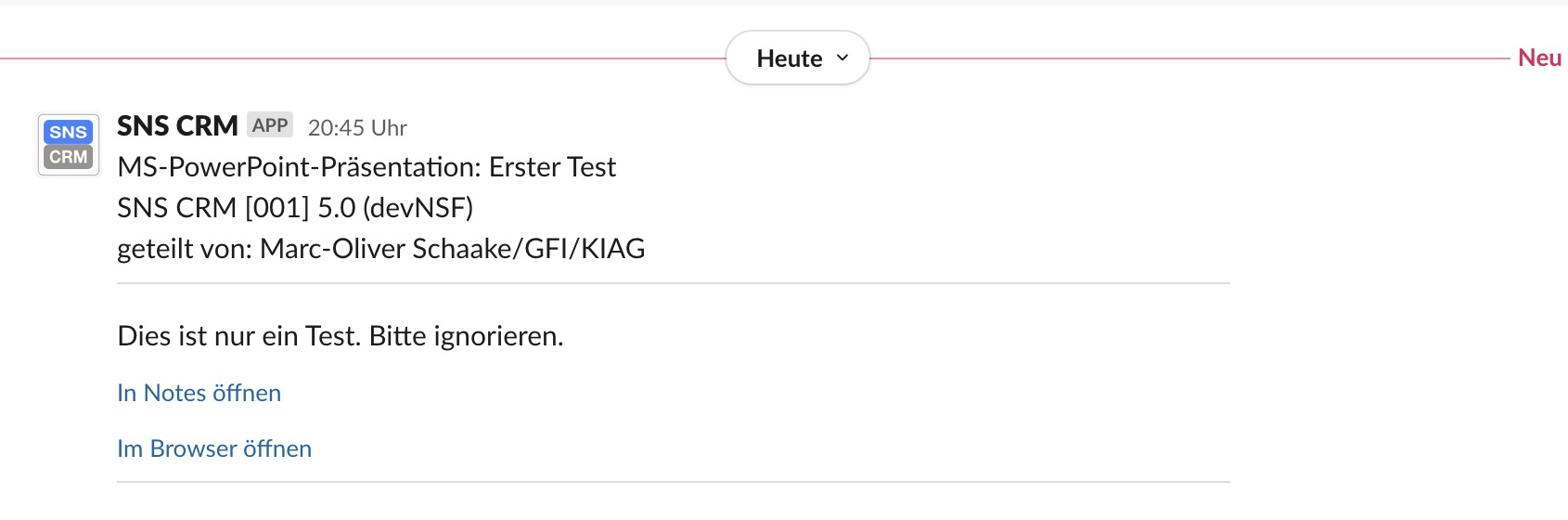This screenshot has height=520, width=1568.
Task: Follow the Im Browser öffnen link
Action: point(214,448)
